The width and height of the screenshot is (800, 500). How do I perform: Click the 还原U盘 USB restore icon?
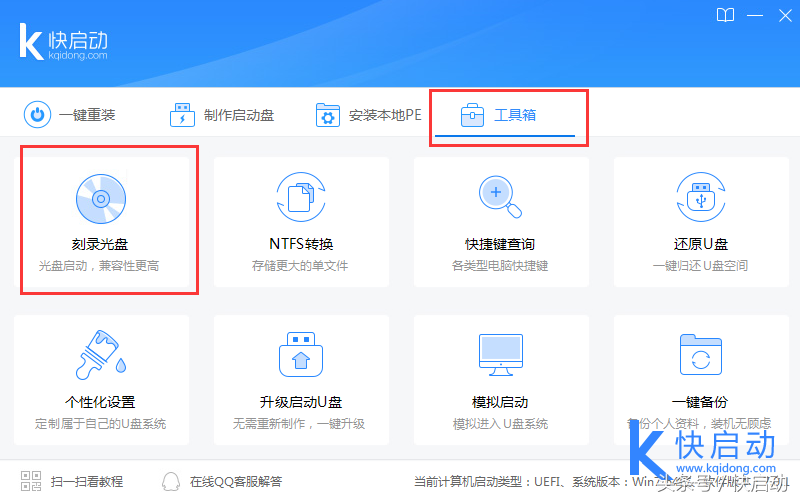pos(701,197)
